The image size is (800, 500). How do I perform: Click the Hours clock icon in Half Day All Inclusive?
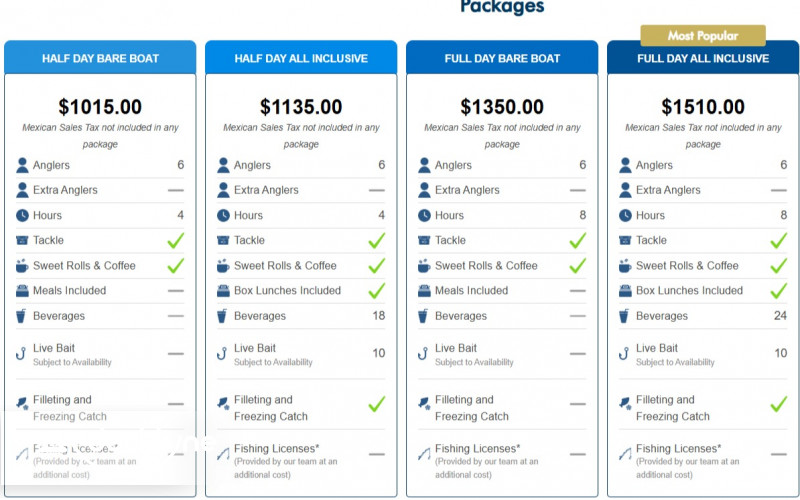point(224,215)
